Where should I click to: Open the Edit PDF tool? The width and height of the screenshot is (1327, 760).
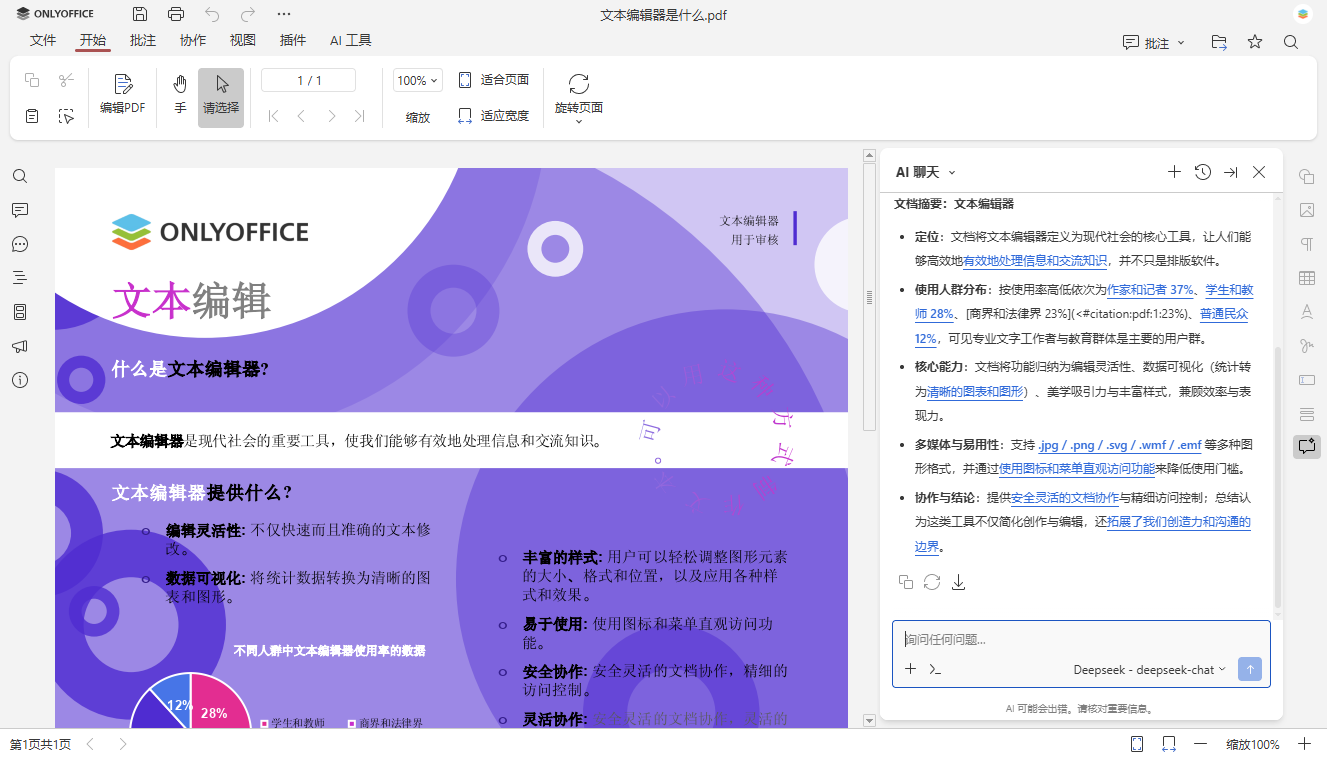pos(123,94)
